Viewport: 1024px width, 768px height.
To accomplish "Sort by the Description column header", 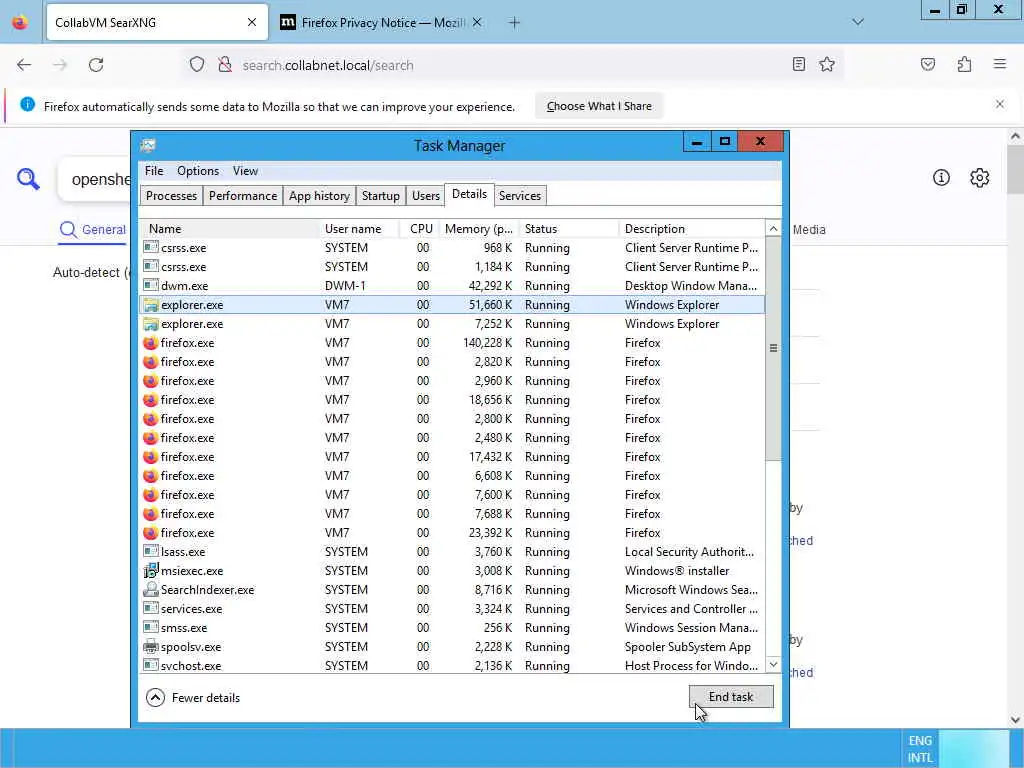I will tap(692, 229).
